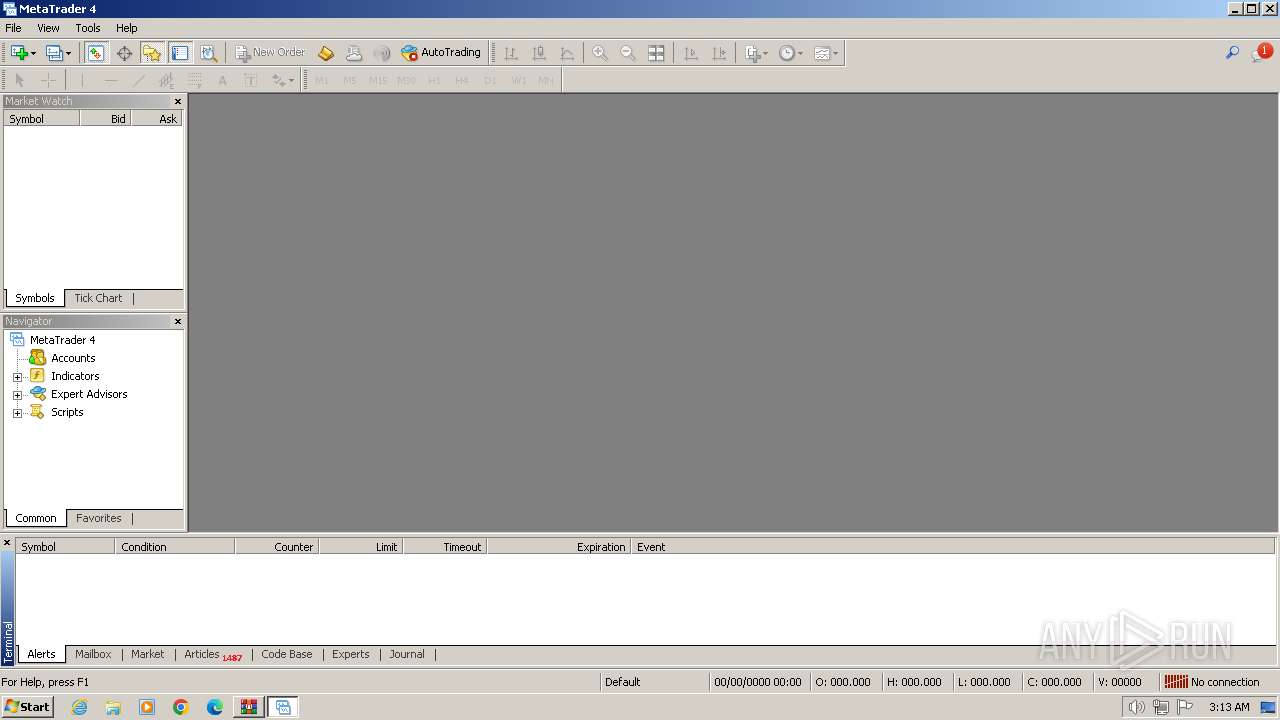This screenshot has width=1280, height=720.
Task: Click the Profiles icon
Action: click(54, 53)
